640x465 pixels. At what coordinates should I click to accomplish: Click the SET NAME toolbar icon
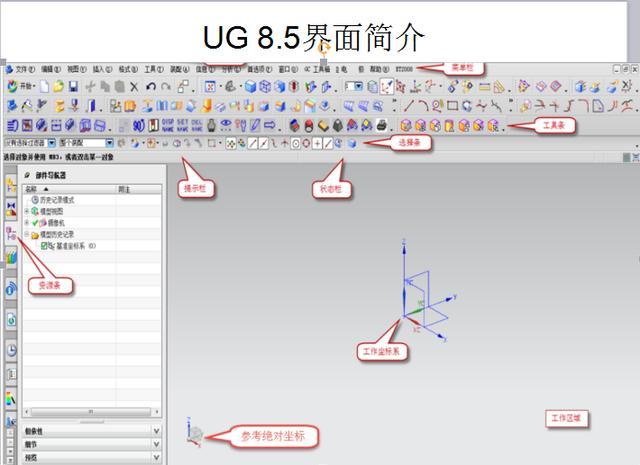coord(182,125)
